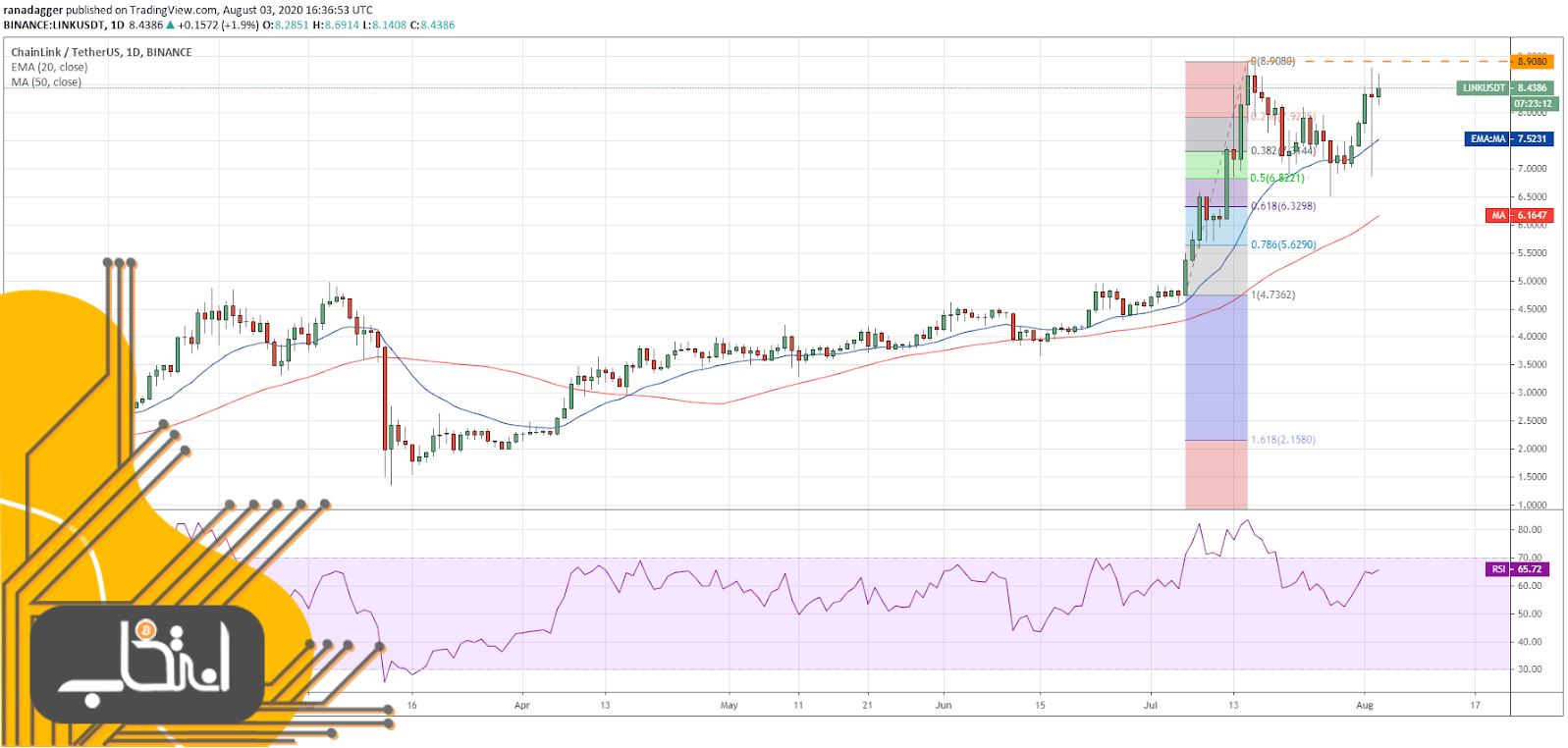Click the 'Jun' date axis label
Screen dimensions: 1568x748
(944, 705)
